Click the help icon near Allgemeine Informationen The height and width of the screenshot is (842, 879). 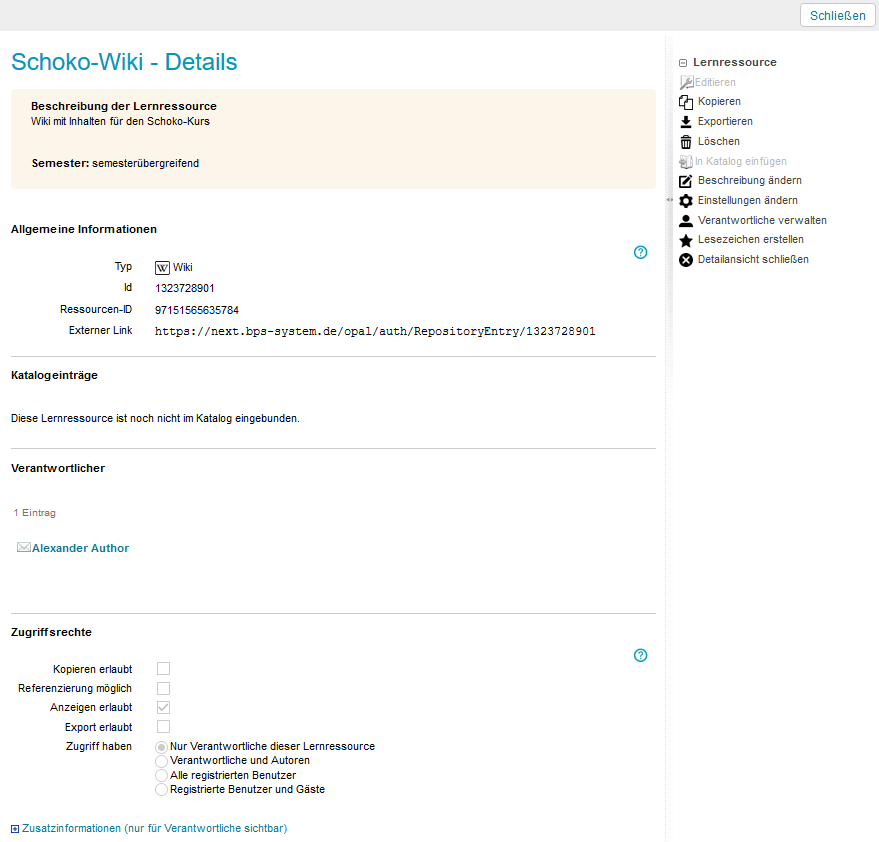pos(640,252)
